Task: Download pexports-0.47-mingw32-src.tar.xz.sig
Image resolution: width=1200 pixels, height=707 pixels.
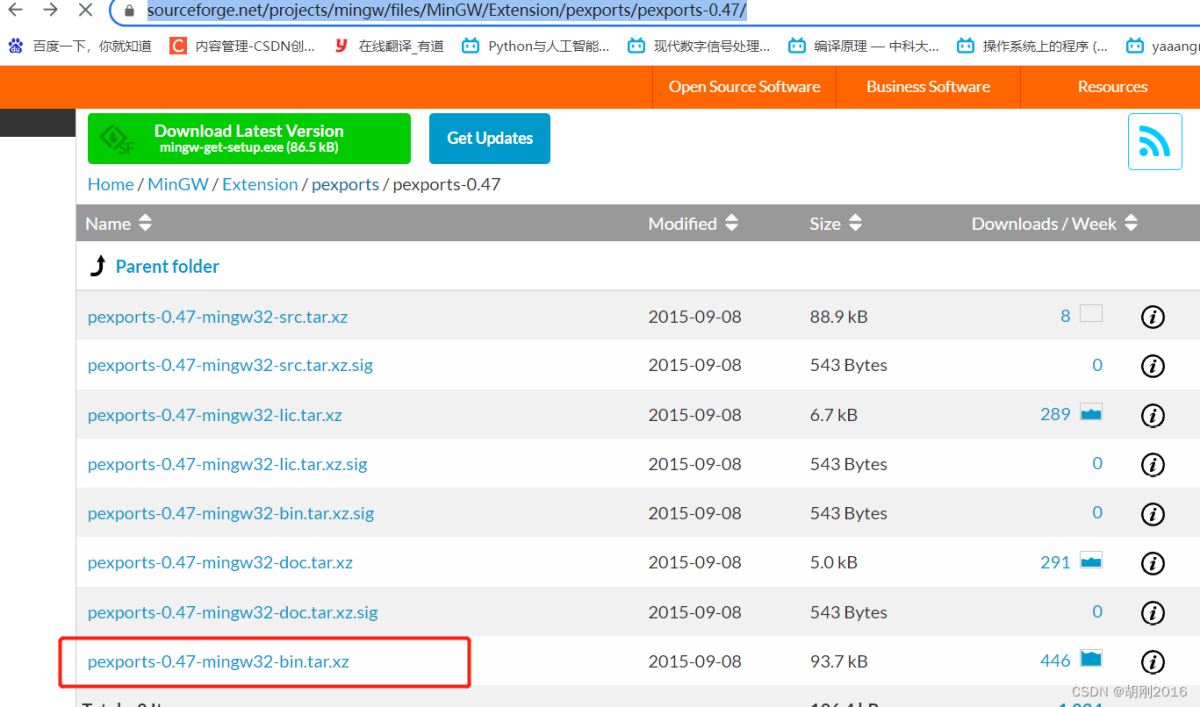Action: (x=230, y=366)
